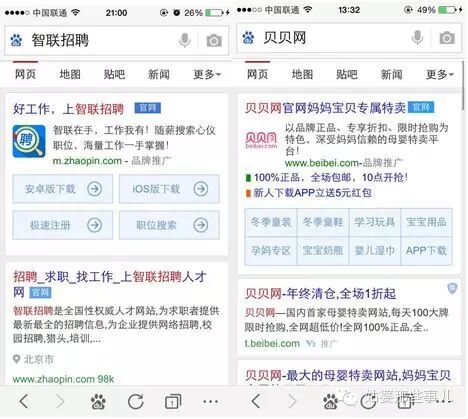Viewport: 468px width, 419px height.
Task: Tap back arrow in right bottom toolbar
Action: point(256,401)
